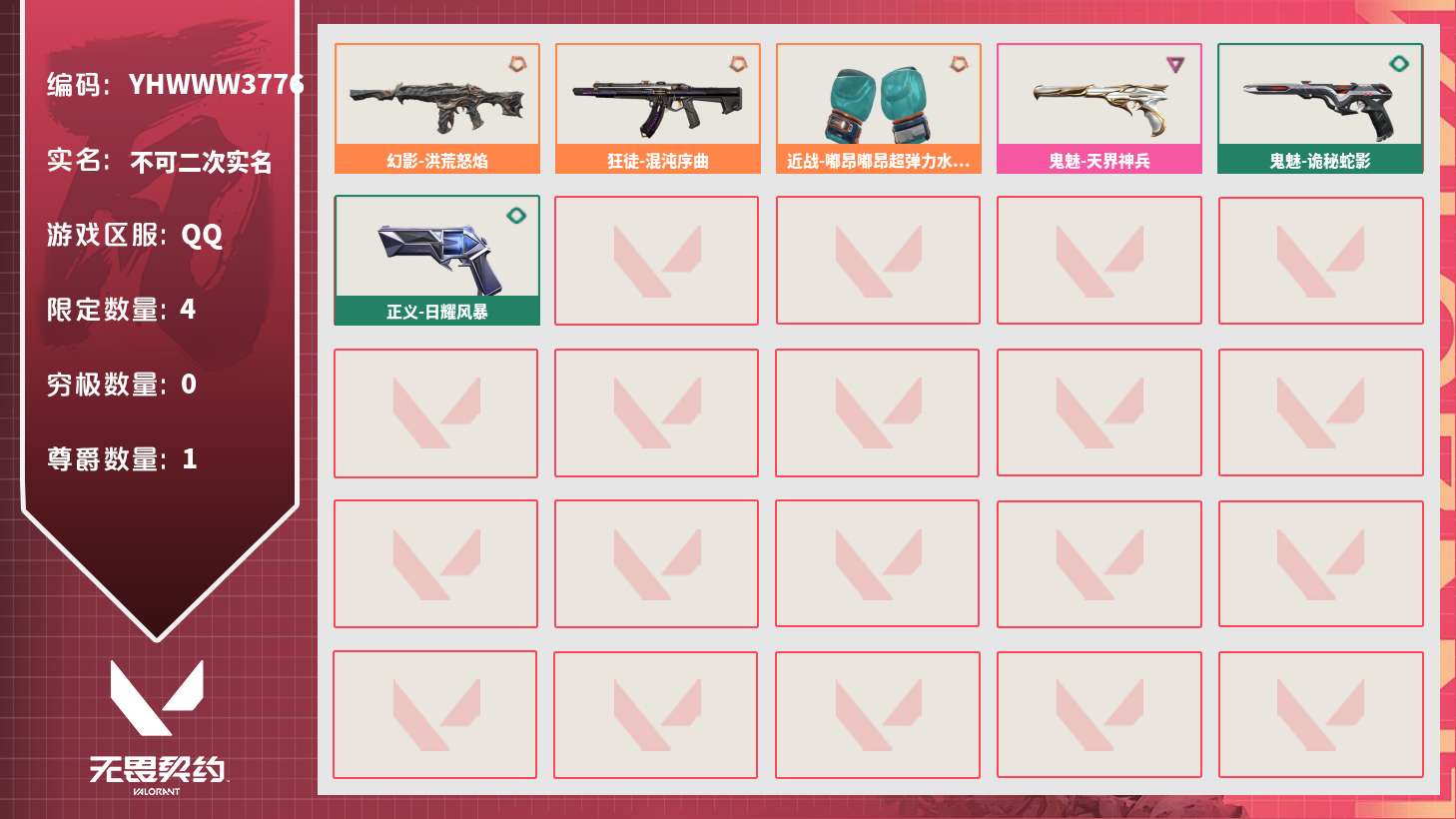Image resolution: width=1456 pixels, height=819 pixels.
Task: Click the tier badge on the boxing gloves card
Action: coord(959,64)
